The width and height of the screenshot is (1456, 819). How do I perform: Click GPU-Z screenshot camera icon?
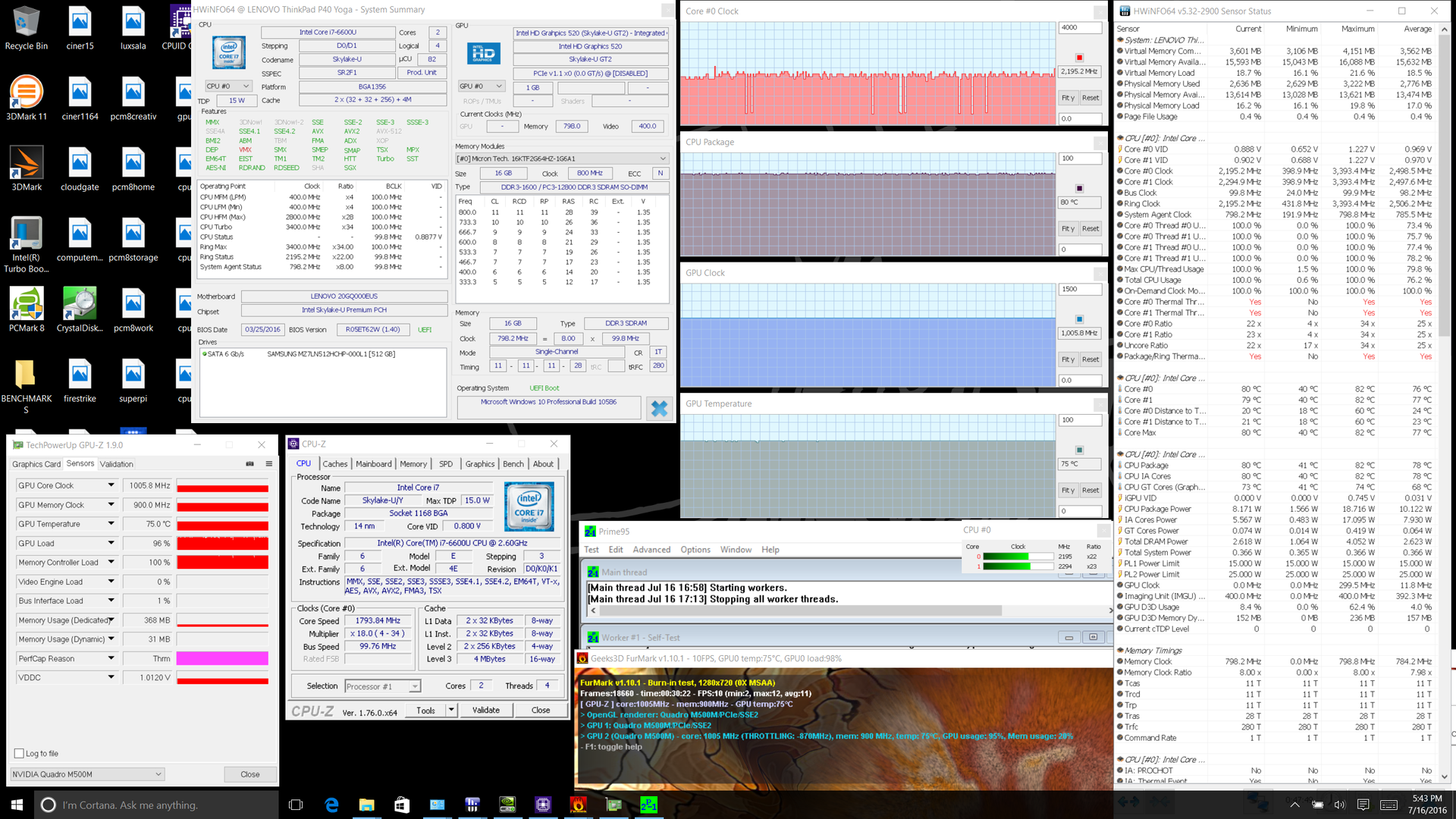250,463
